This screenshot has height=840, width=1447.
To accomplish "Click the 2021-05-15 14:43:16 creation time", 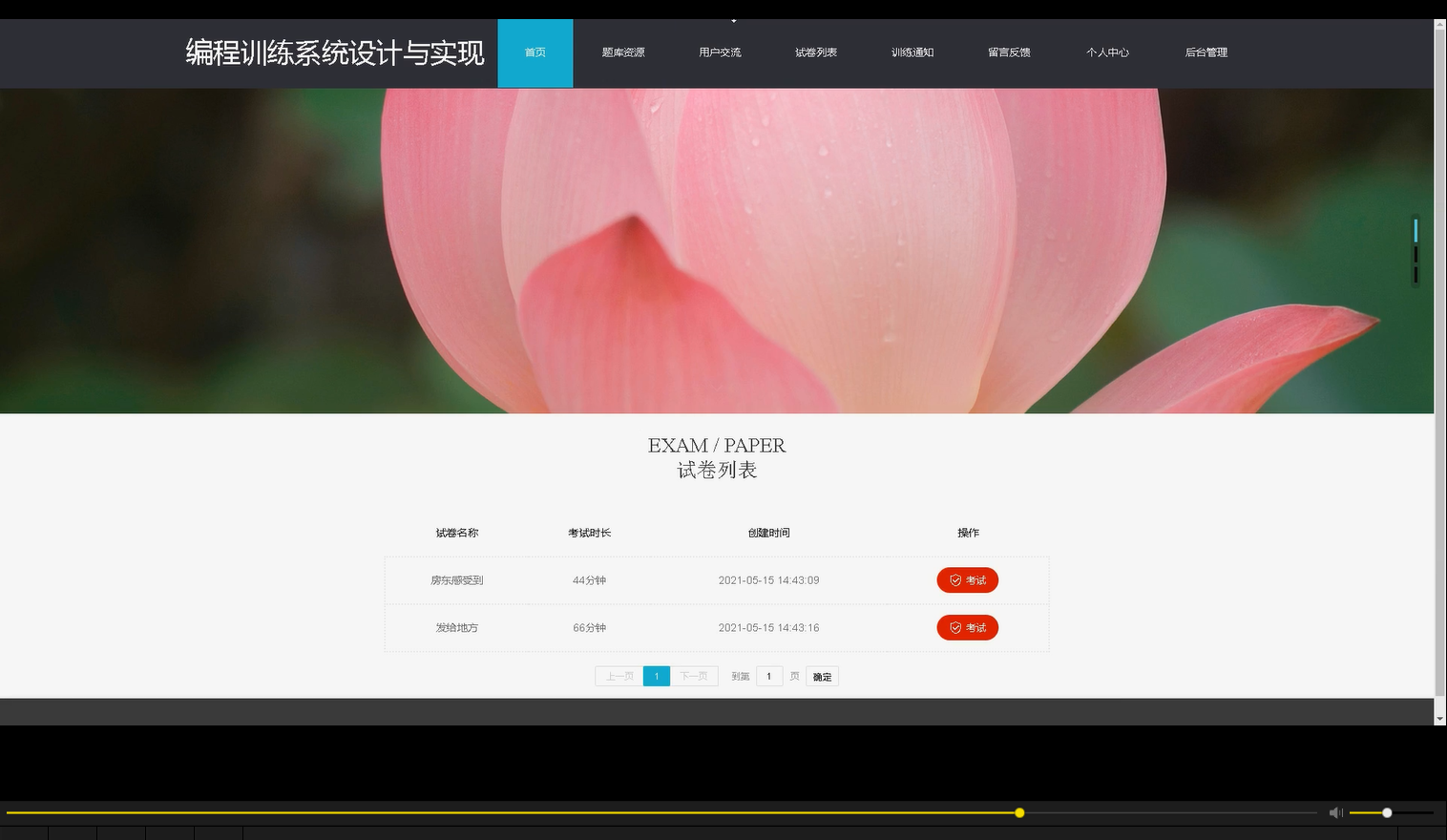I will [768, 628].
